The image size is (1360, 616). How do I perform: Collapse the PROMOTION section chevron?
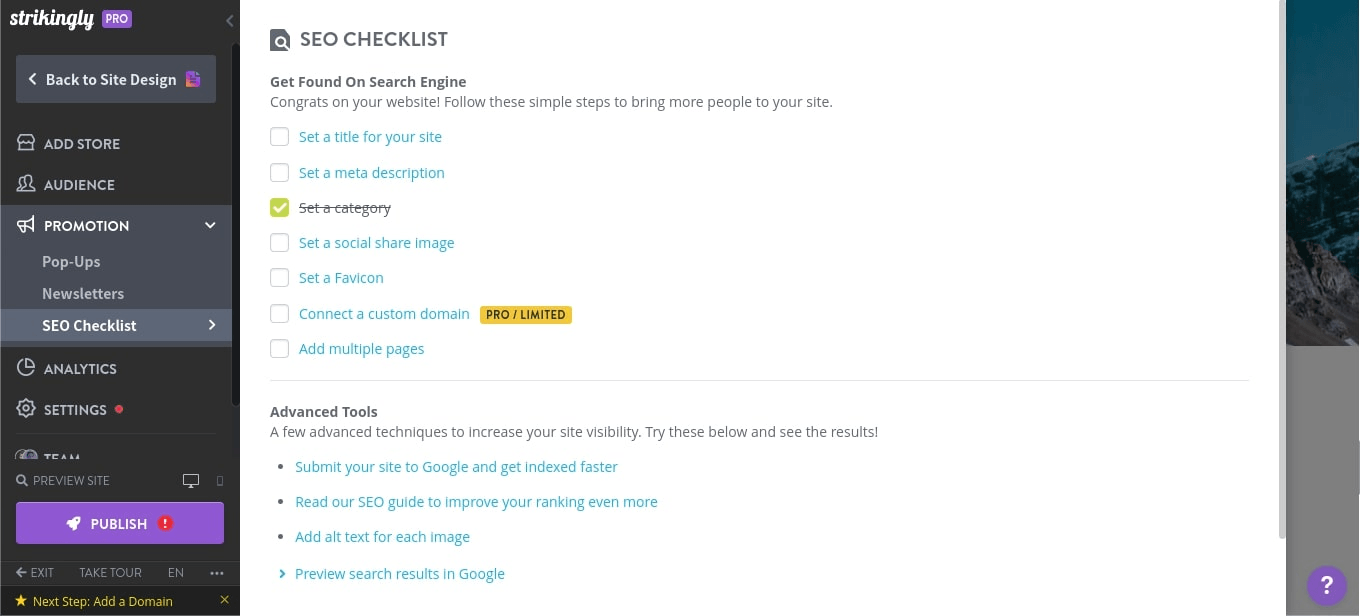[210, 225]
